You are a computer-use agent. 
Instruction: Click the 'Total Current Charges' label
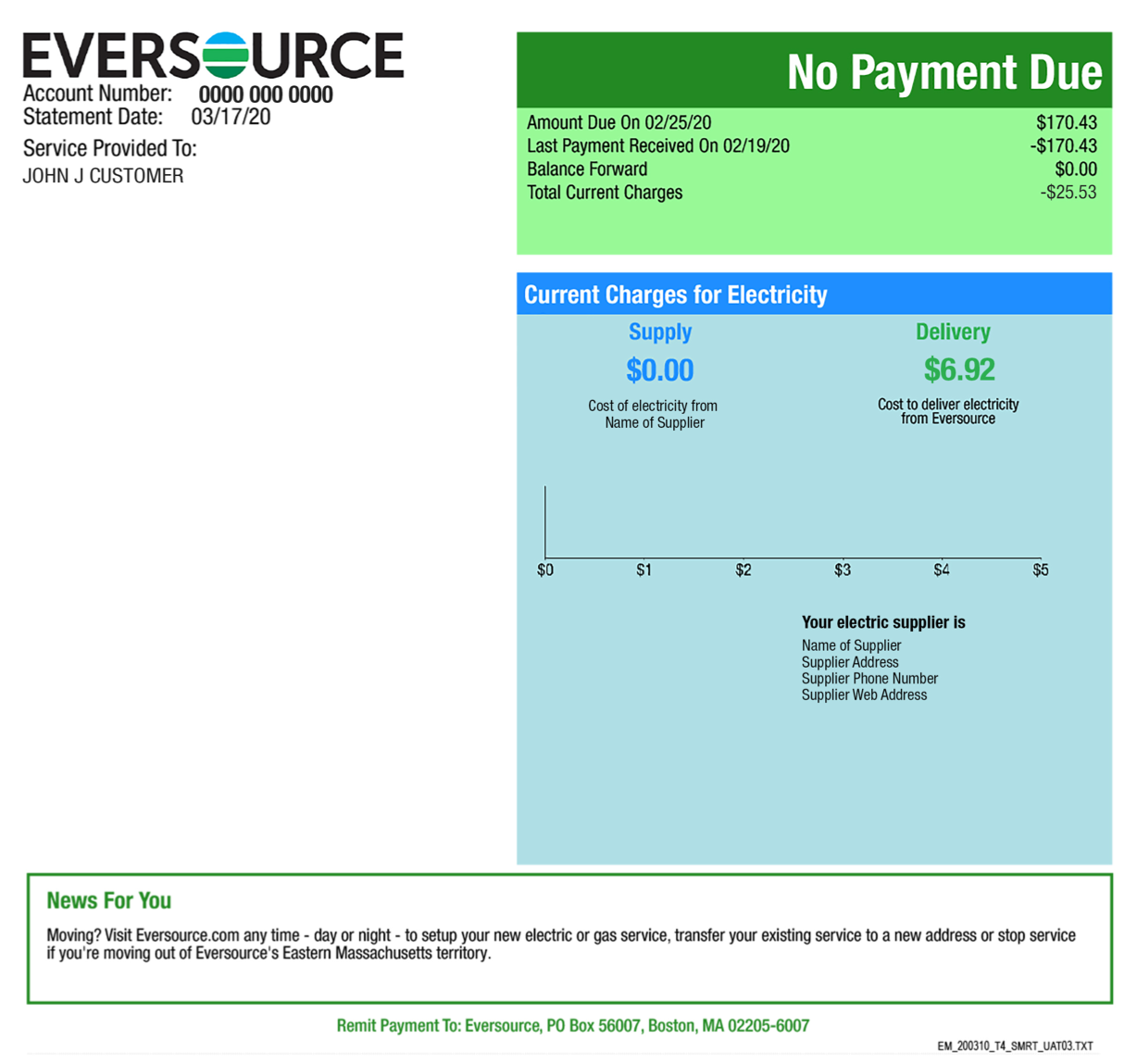click(605, 193)
